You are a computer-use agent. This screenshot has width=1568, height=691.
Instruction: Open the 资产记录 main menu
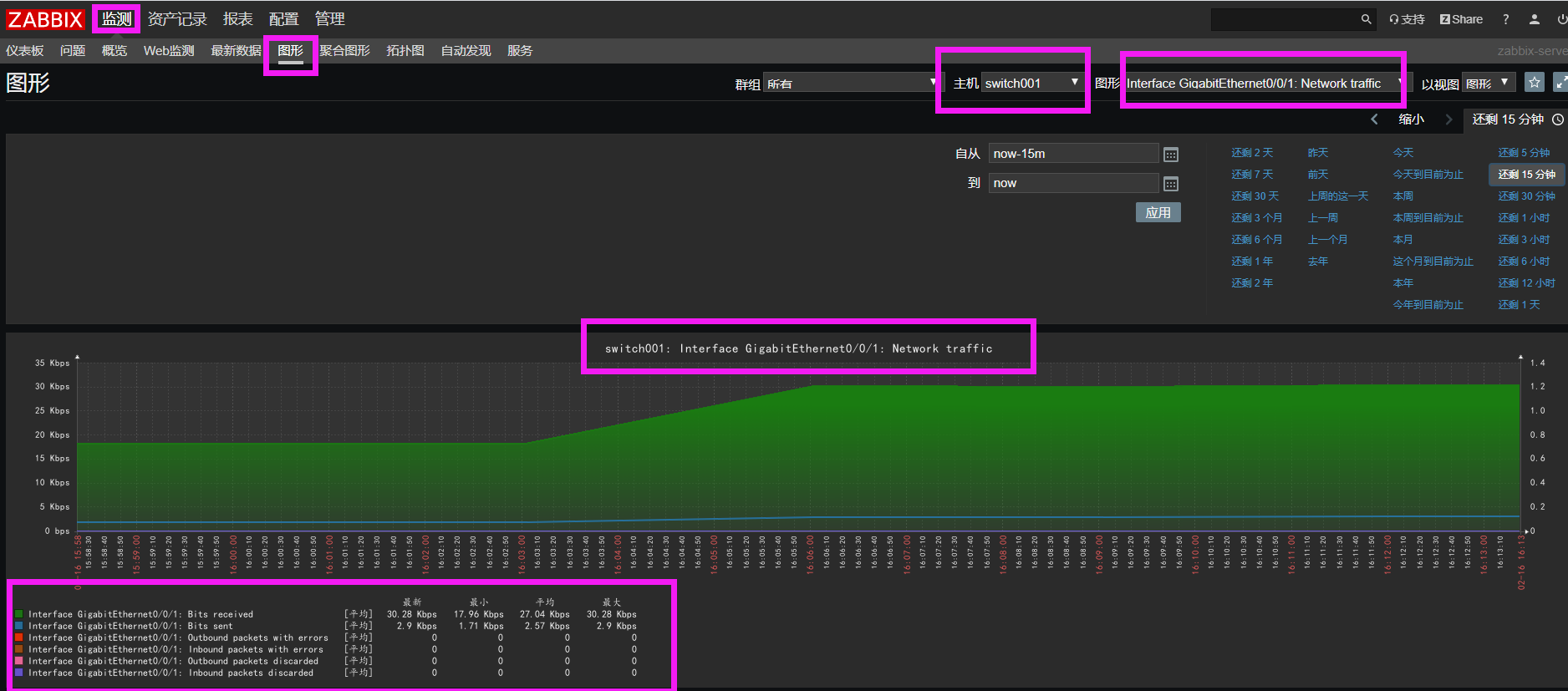click(177, 18)
